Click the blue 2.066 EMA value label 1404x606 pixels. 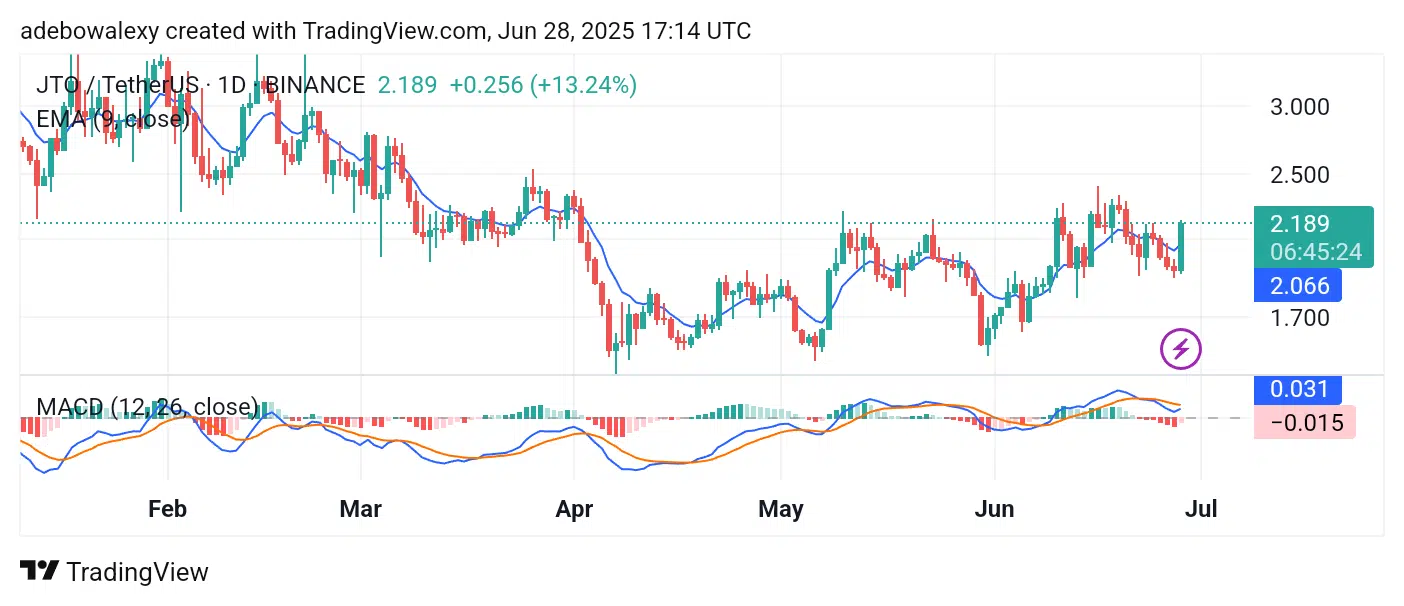1300,286
